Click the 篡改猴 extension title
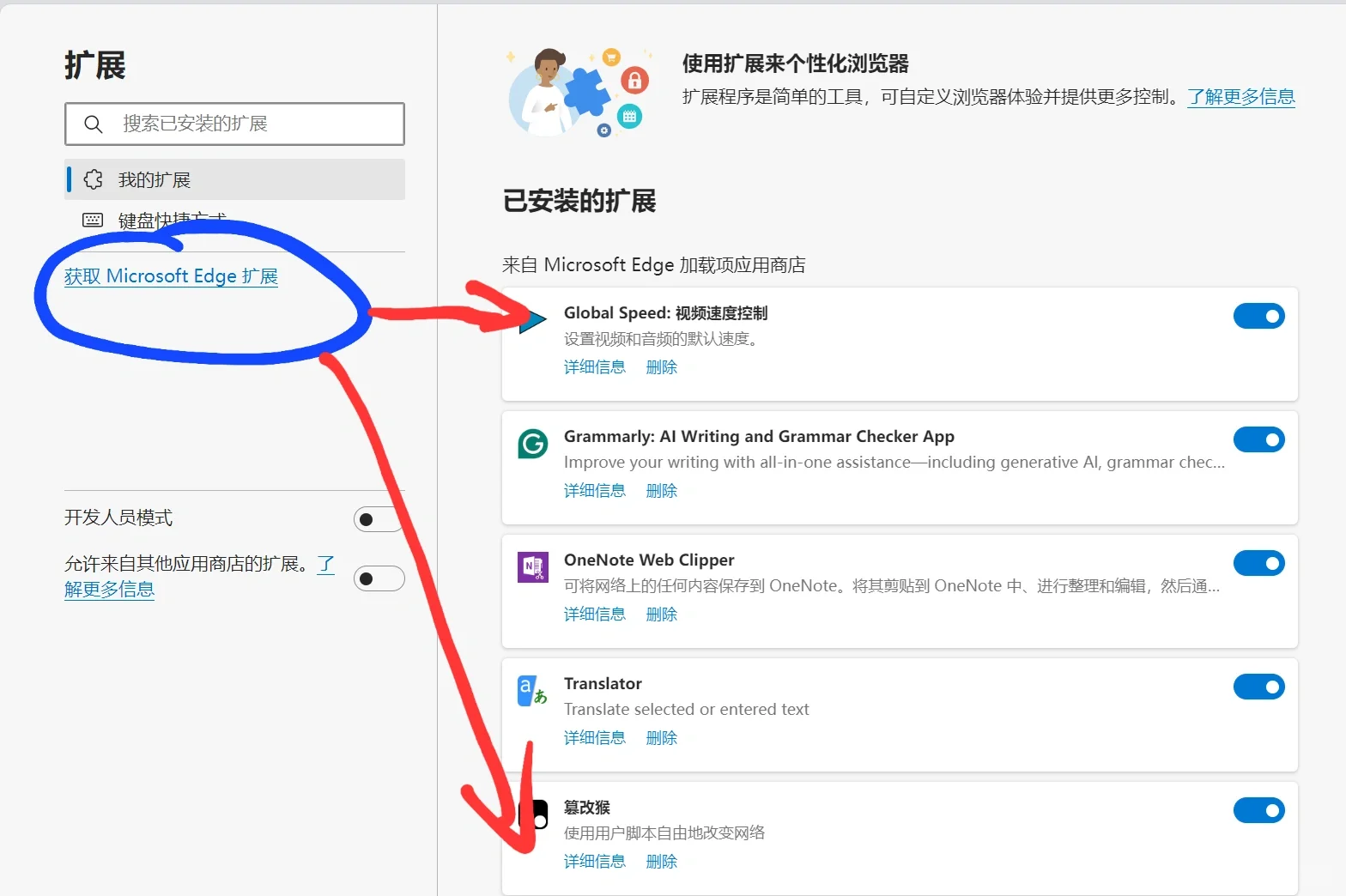 [587, 808]
